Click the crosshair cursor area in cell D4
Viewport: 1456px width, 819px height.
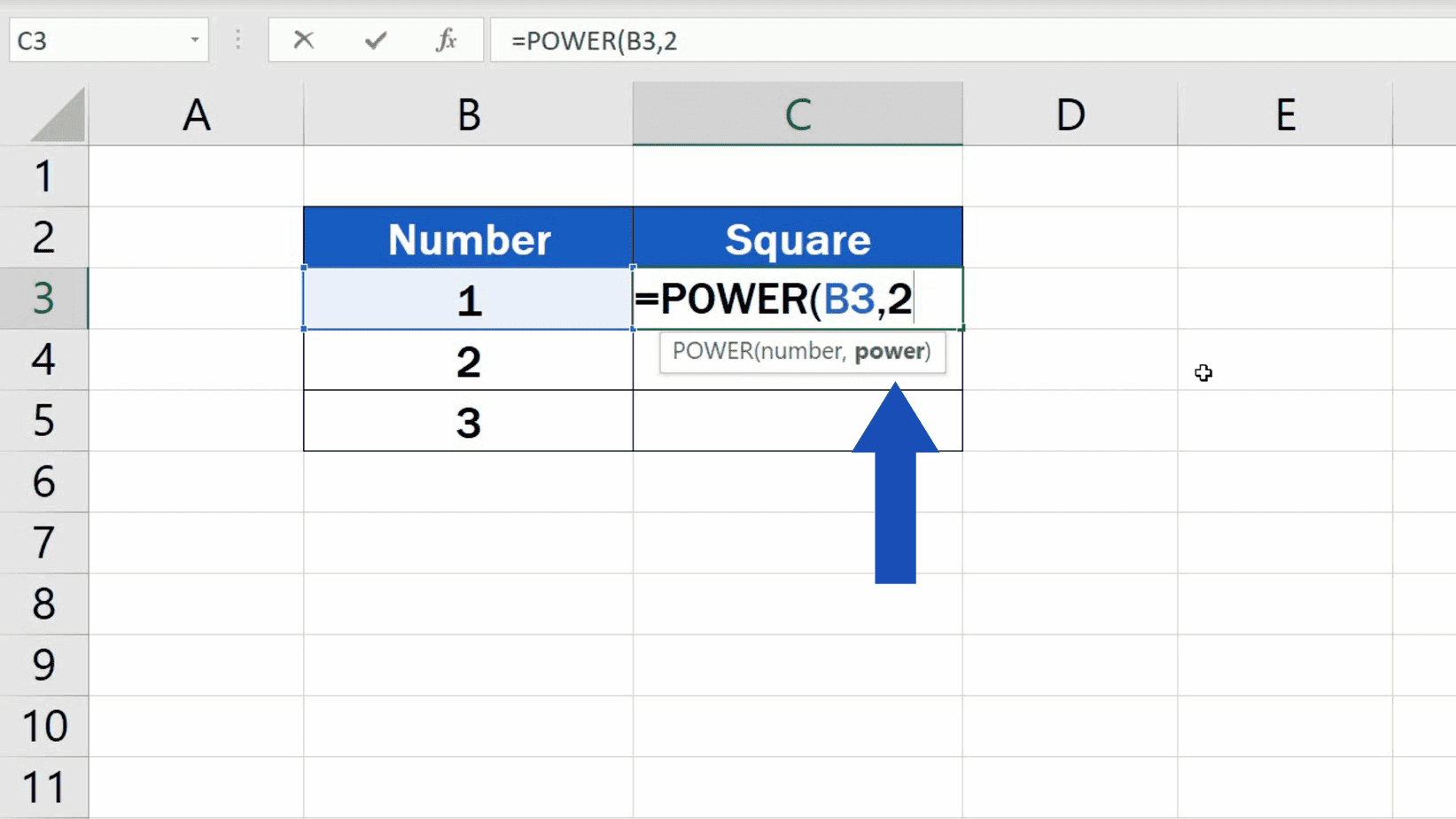(x=1203, y=373)
